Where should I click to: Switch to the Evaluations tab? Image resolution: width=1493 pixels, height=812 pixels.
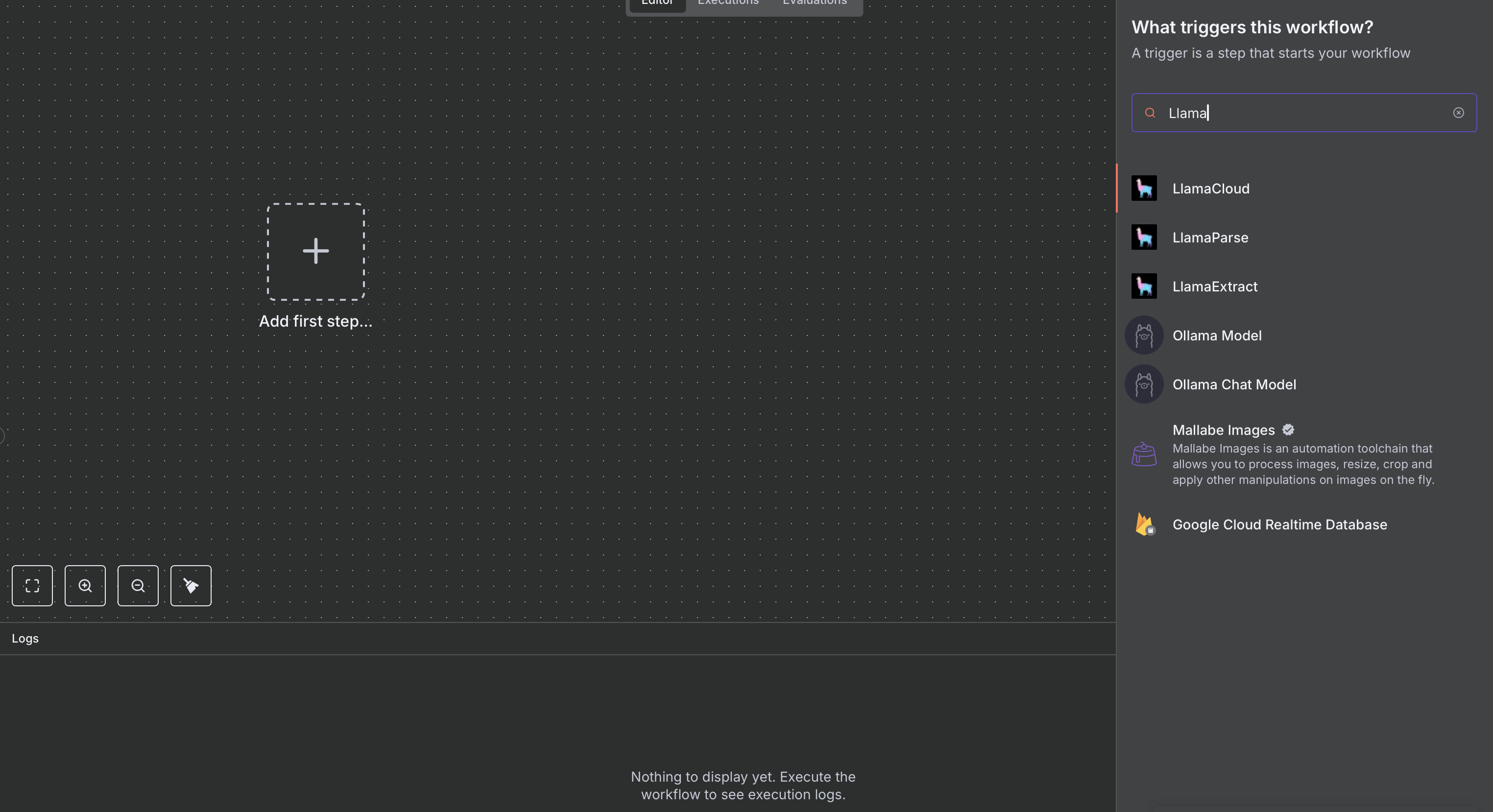pyautogui.click(x=814, y=3)
